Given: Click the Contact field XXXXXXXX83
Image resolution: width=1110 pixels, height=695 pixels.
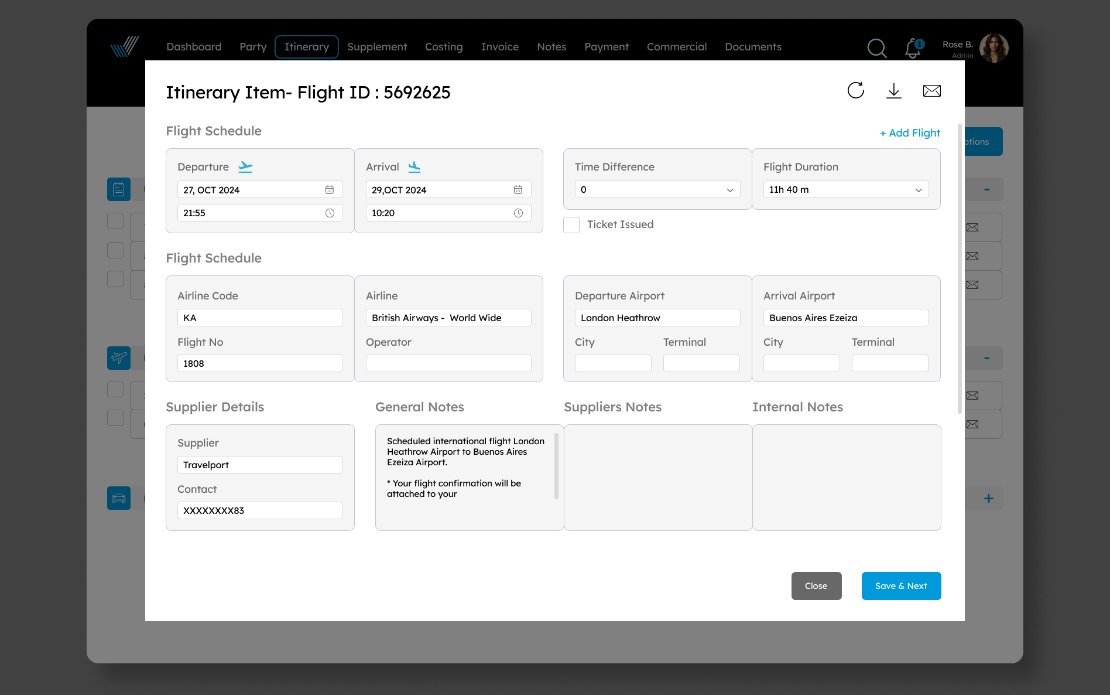Looking at the screenshot, I should [260, 510].
